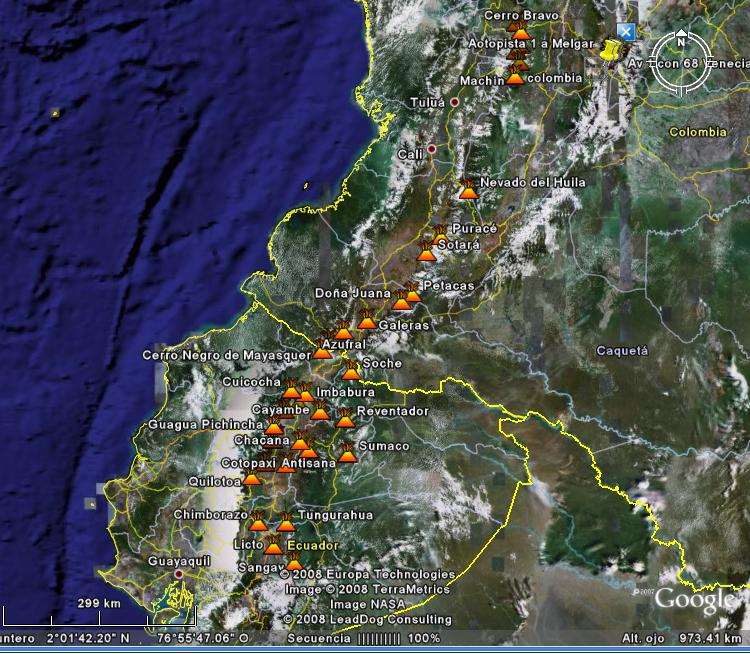This screenshot has height=654, width=750.
Task: Click the Sumaco volcano marker
Action: (348, 452)
